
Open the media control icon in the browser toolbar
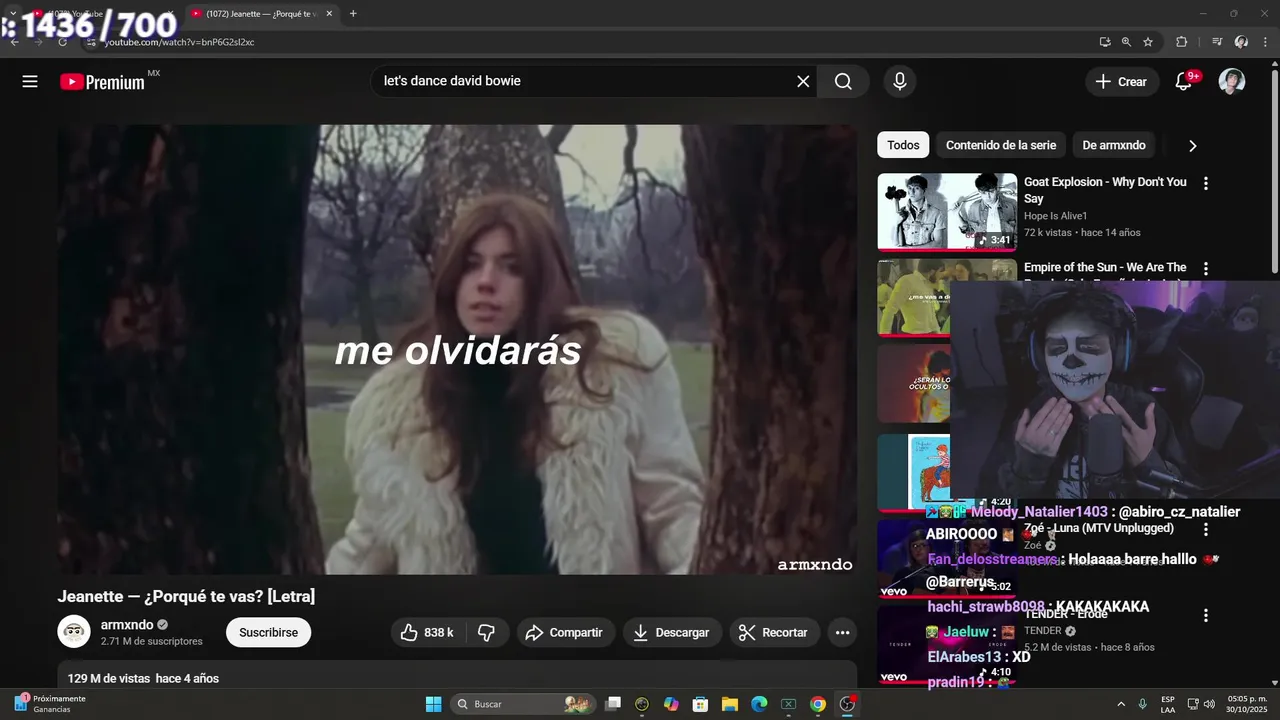(1217, 42)
